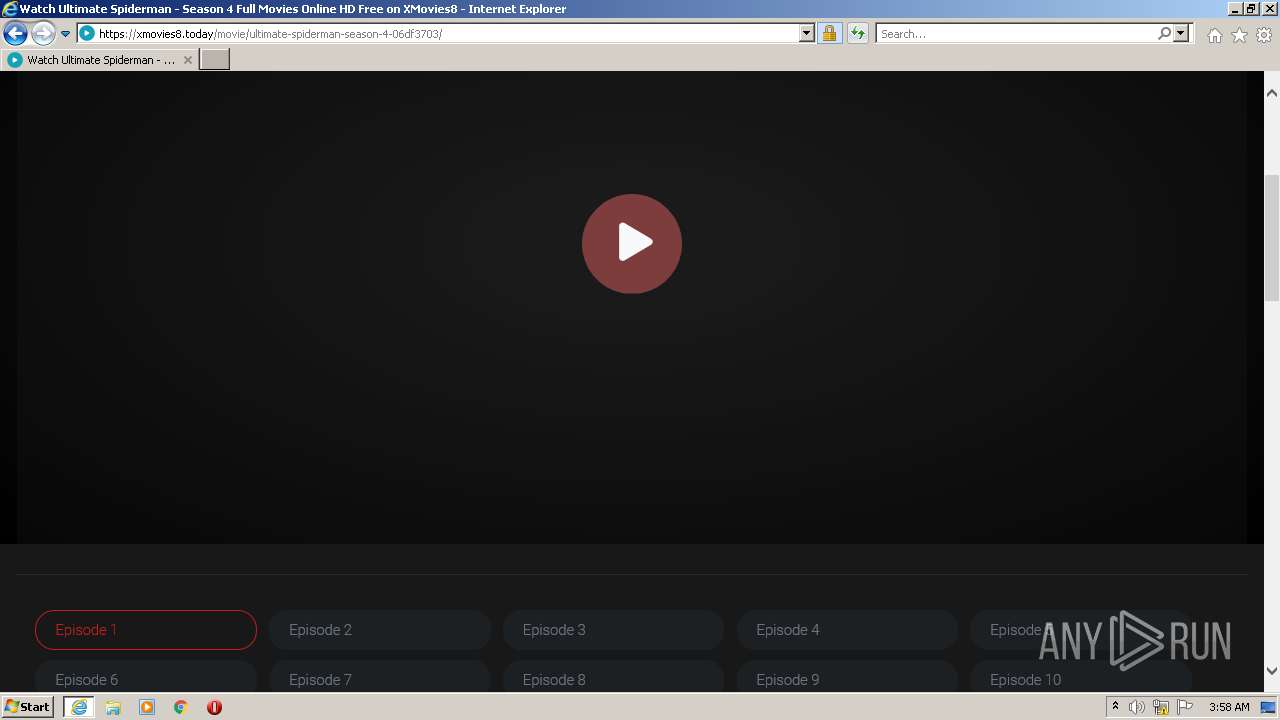Refresh the page with the refresh icon
Viewport: 1280px width, 720px height.
pyautogui.click(x=858, y=34)
